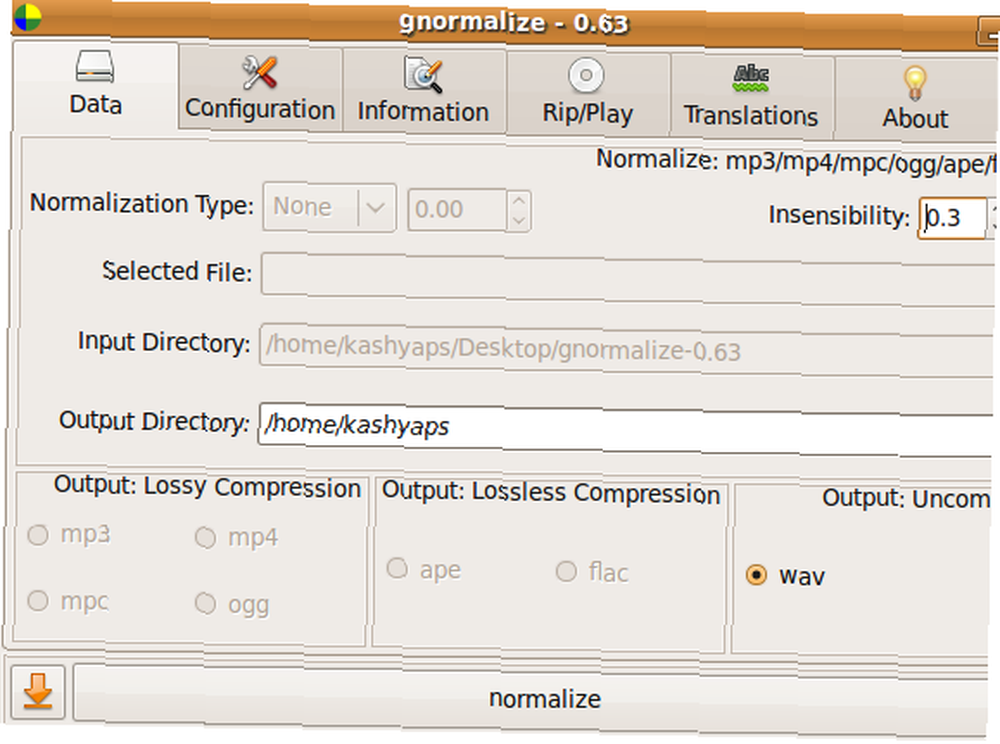Decrease the 0.00 value with down arrow

[x=519, y=221]
